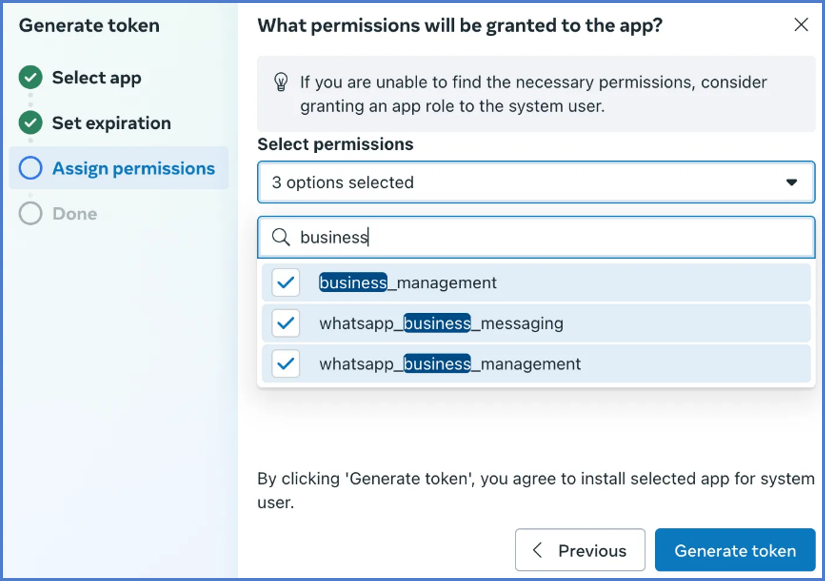Click the green checkmark beside Set expiration
Viewport: 825px width, 581px height.
pos(31,123)
